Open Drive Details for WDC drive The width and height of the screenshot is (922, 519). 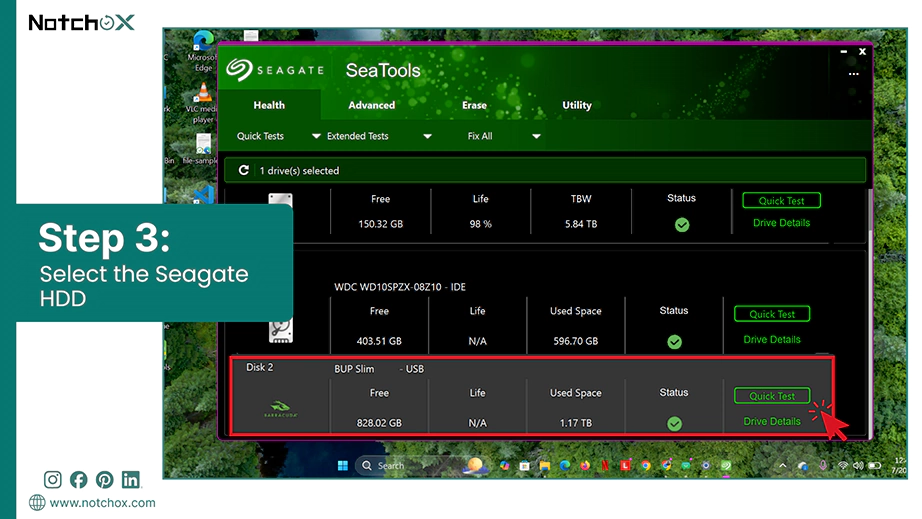(772, 339)
